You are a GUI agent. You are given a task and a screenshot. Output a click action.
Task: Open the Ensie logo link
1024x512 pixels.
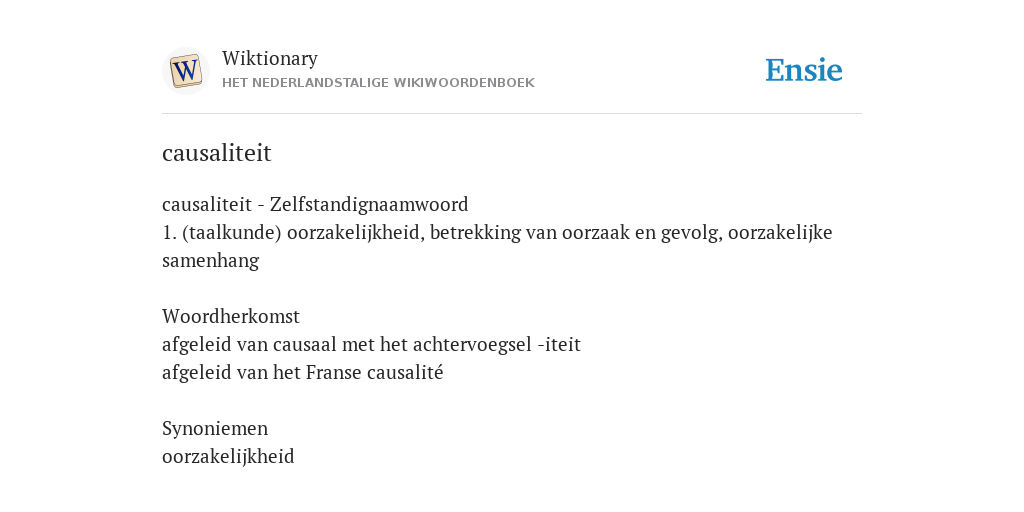pos(804,70)
